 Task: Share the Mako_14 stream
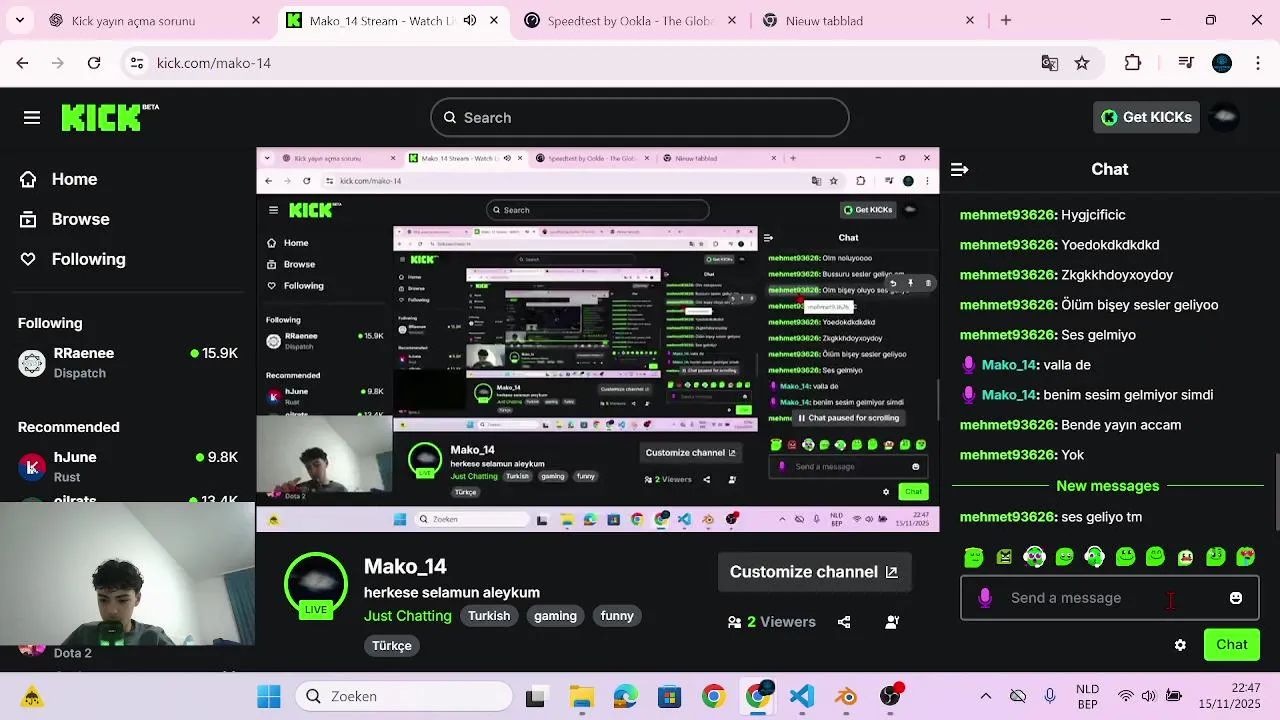tap(844, 622)
